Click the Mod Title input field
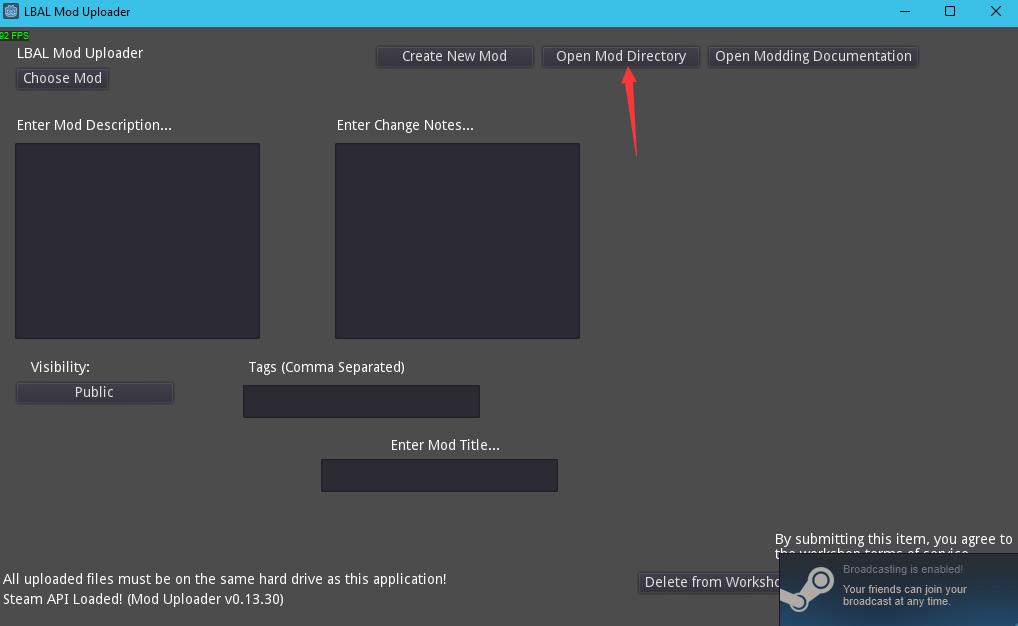1018x626 pixels. (439, 475)
